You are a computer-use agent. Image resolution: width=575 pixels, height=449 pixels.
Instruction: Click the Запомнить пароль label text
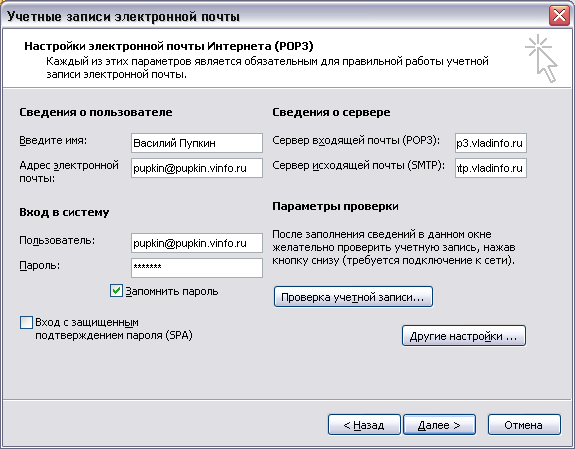pos(172,291)
